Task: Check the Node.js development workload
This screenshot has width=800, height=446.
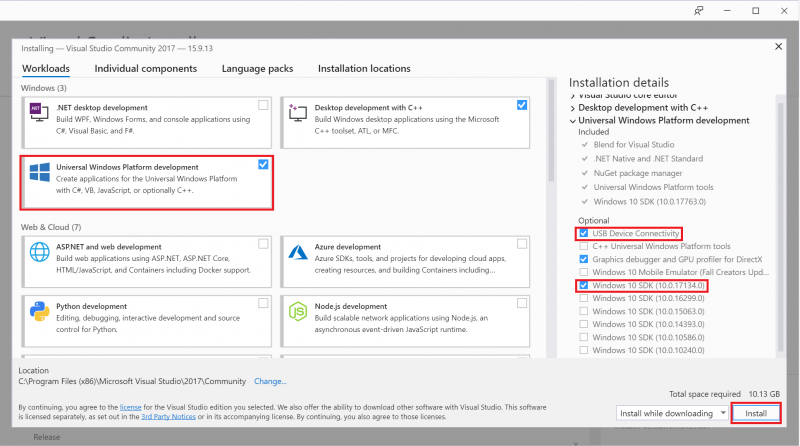Action: point(522,303)
